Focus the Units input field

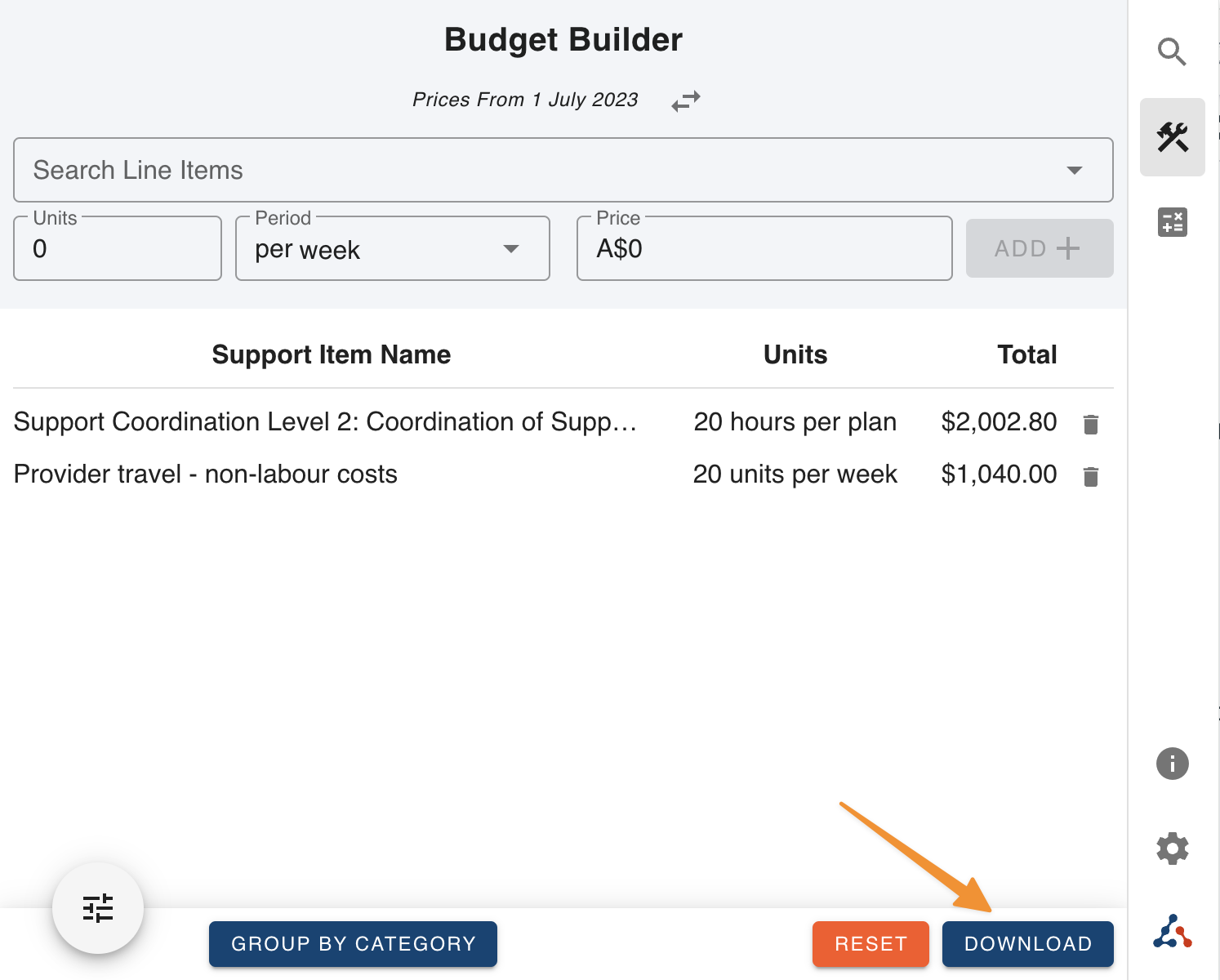coord(118,249)
